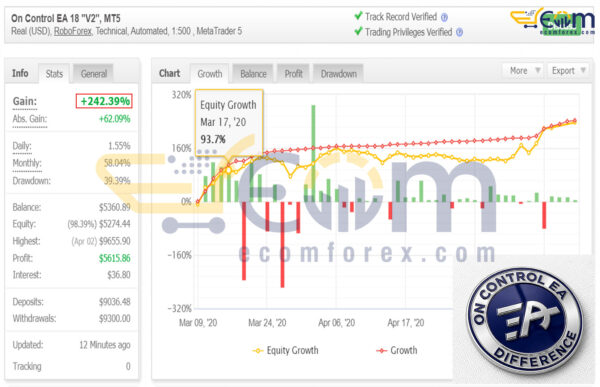Screen dimensions: 600x387
Task: Click the 93.7% Equity Growth tooltip
Action: click(229, 122)
